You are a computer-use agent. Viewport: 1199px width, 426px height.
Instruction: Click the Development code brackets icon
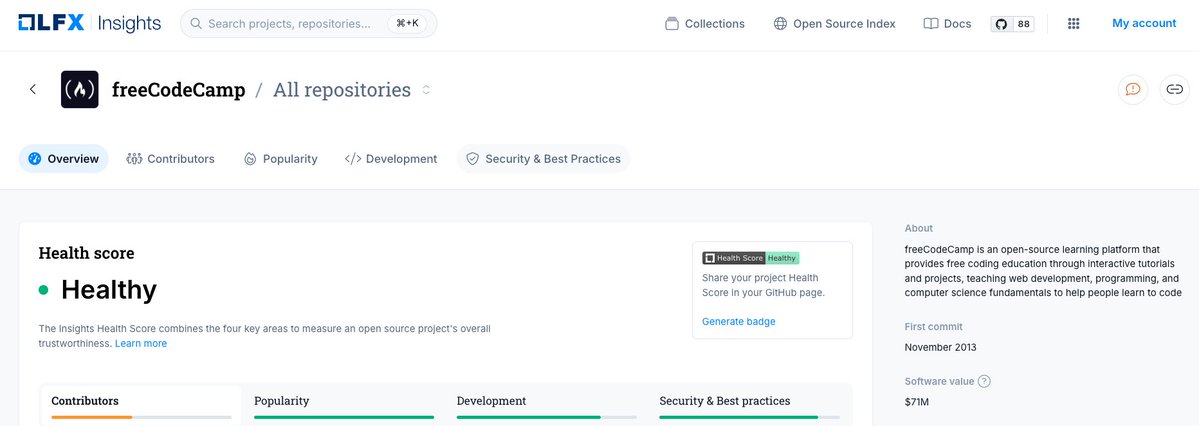(353, 159)
